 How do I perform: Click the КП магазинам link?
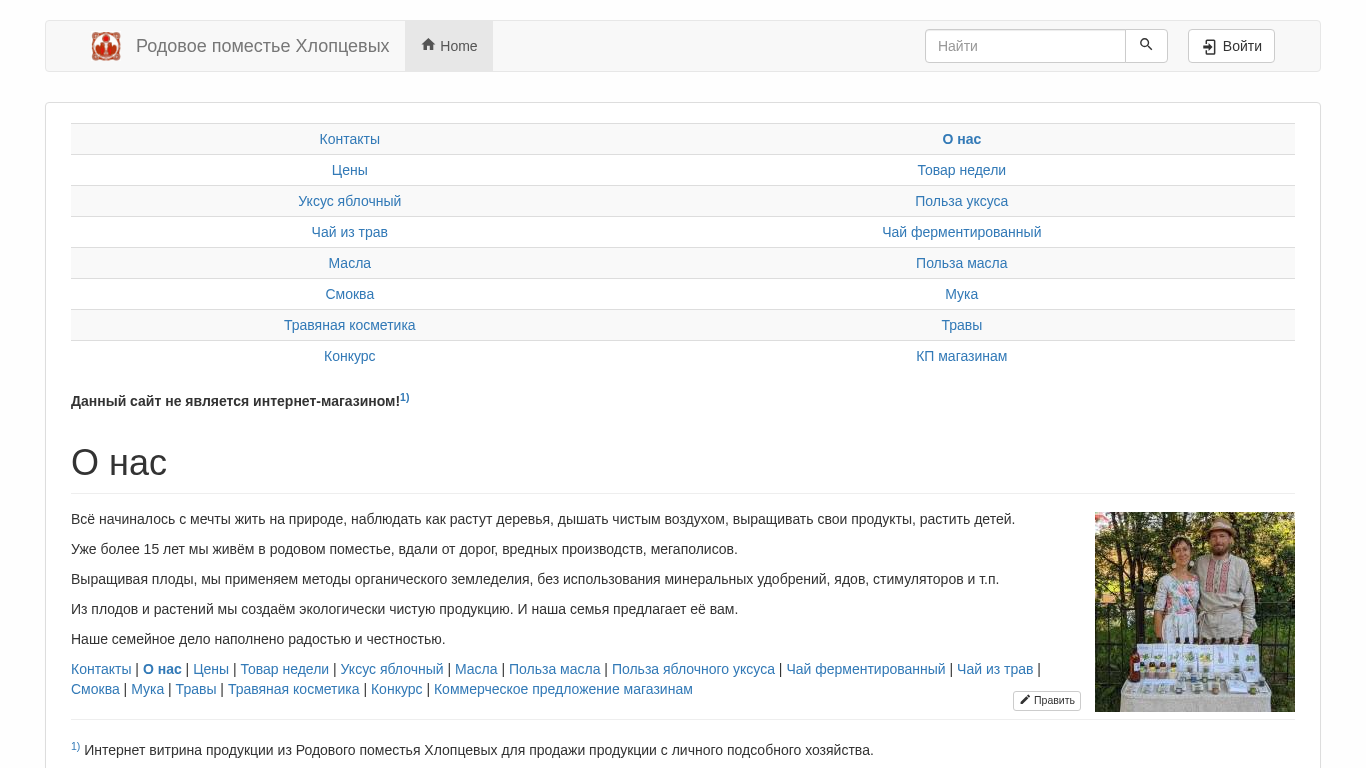pyautogui.click(x=961, y=356)
